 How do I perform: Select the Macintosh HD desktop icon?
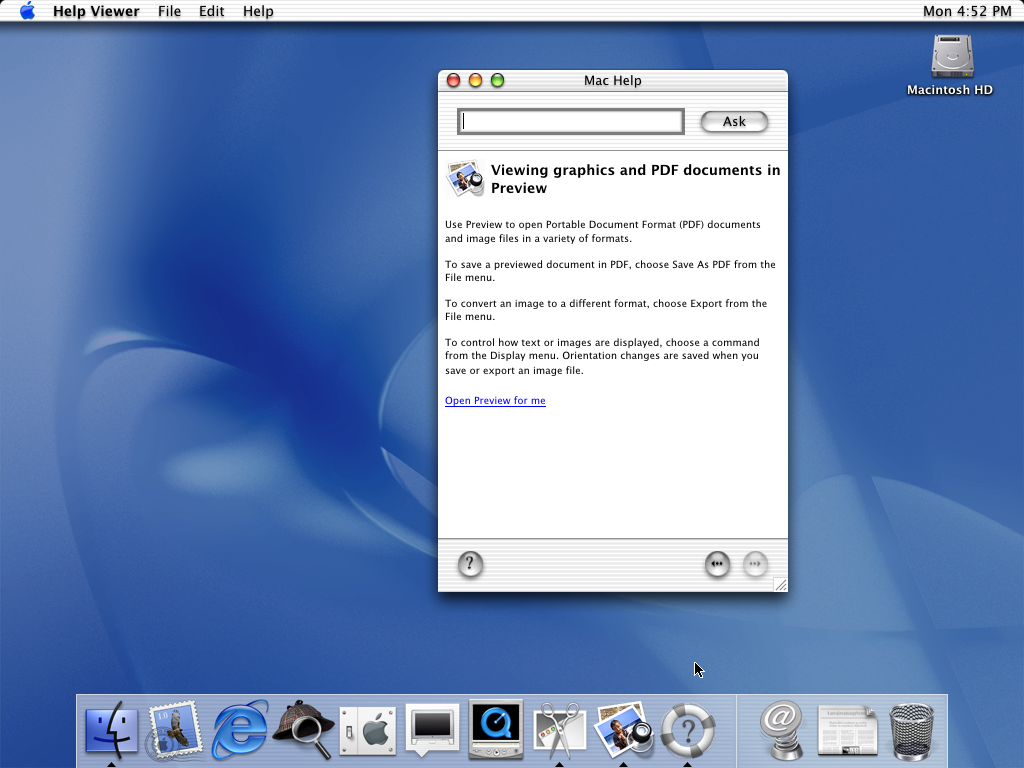951,65
